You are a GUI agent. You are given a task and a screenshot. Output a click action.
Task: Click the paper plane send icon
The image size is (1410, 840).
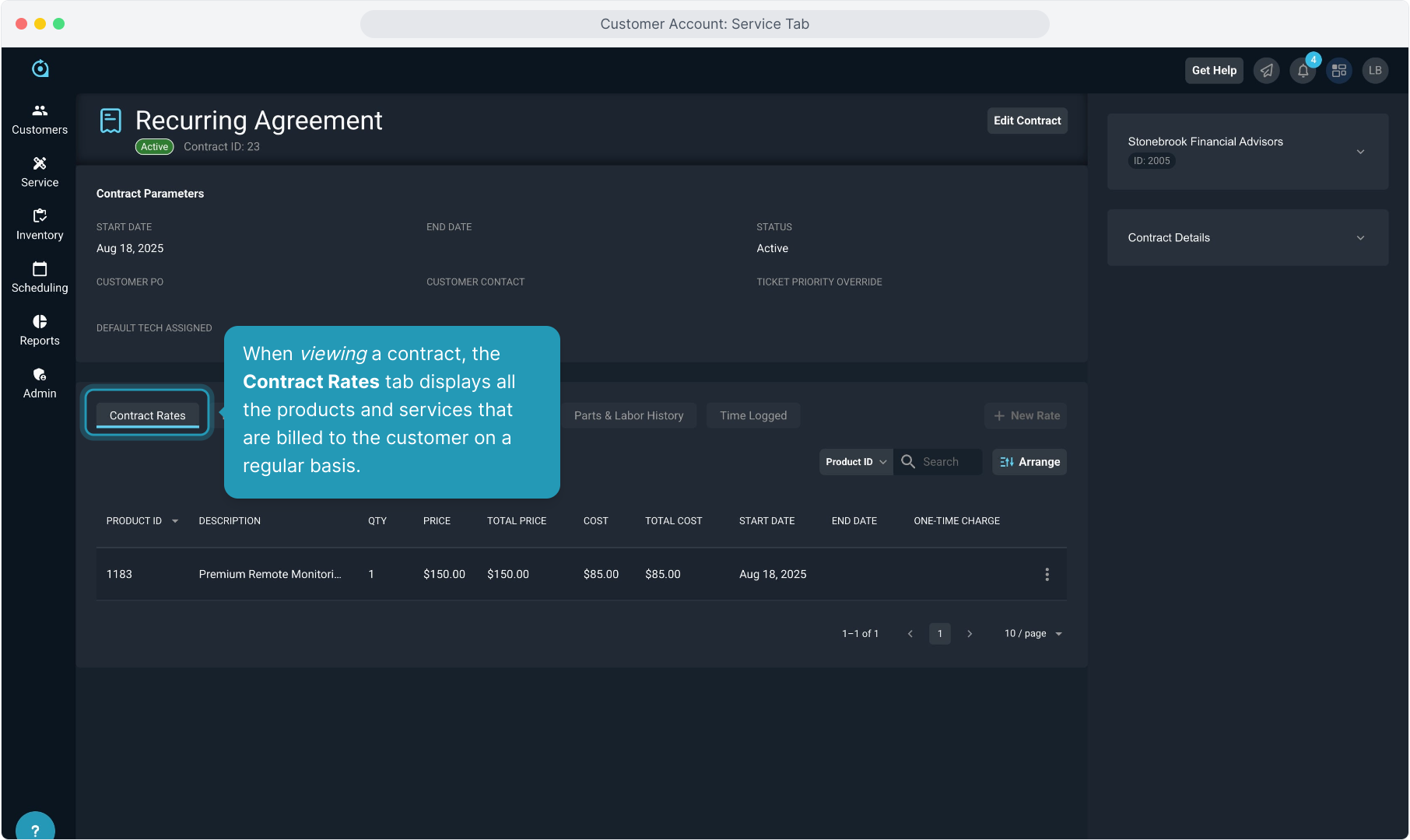click(1267, 71)
